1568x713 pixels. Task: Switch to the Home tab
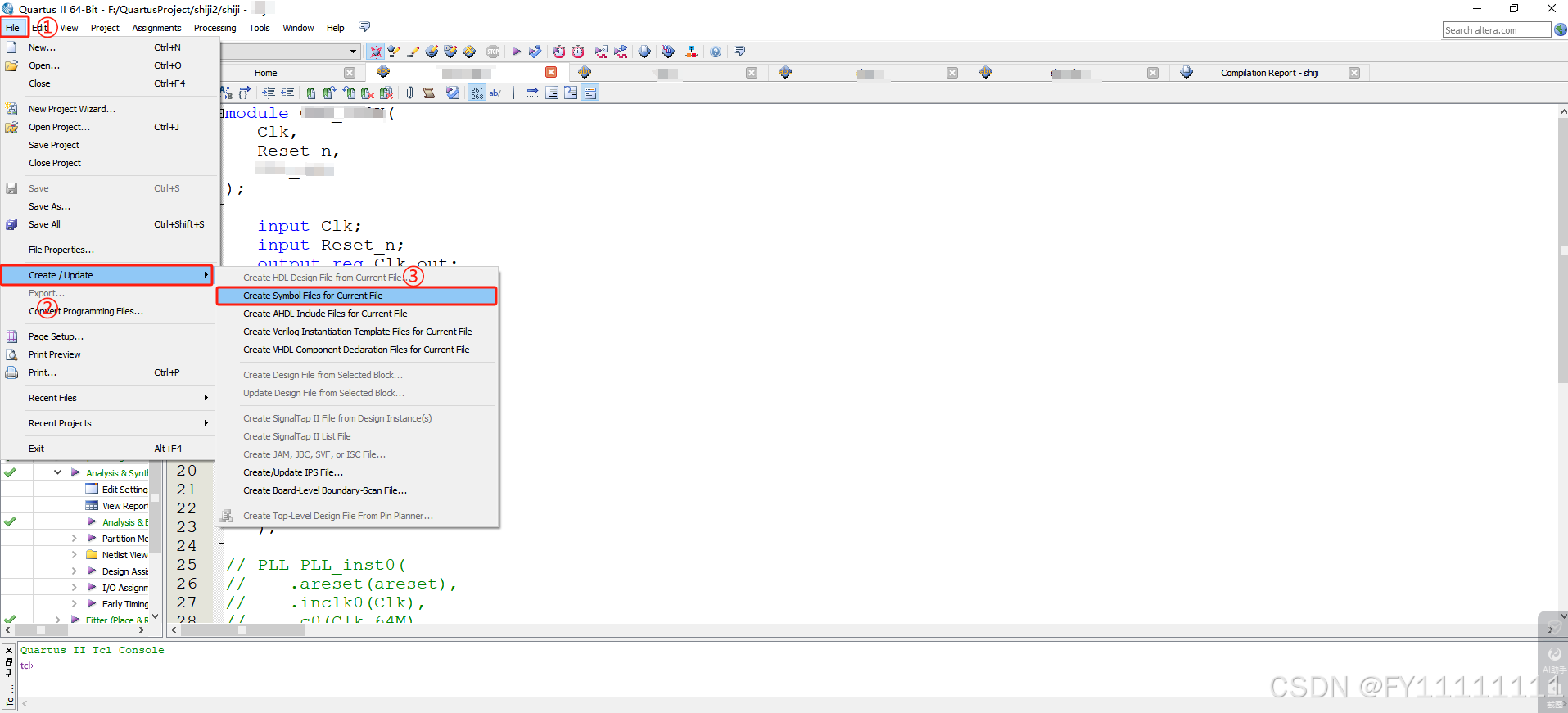click(265, 73)
